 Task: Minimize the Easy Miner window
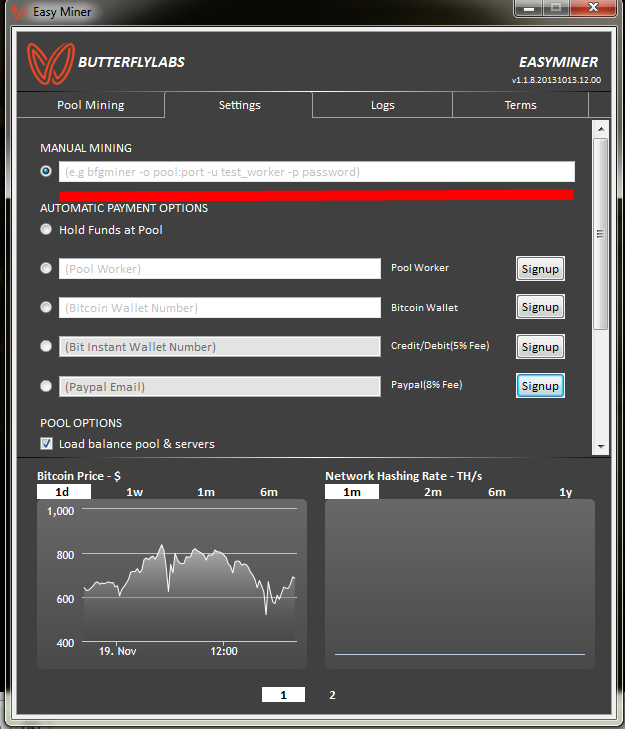(529, 8)
